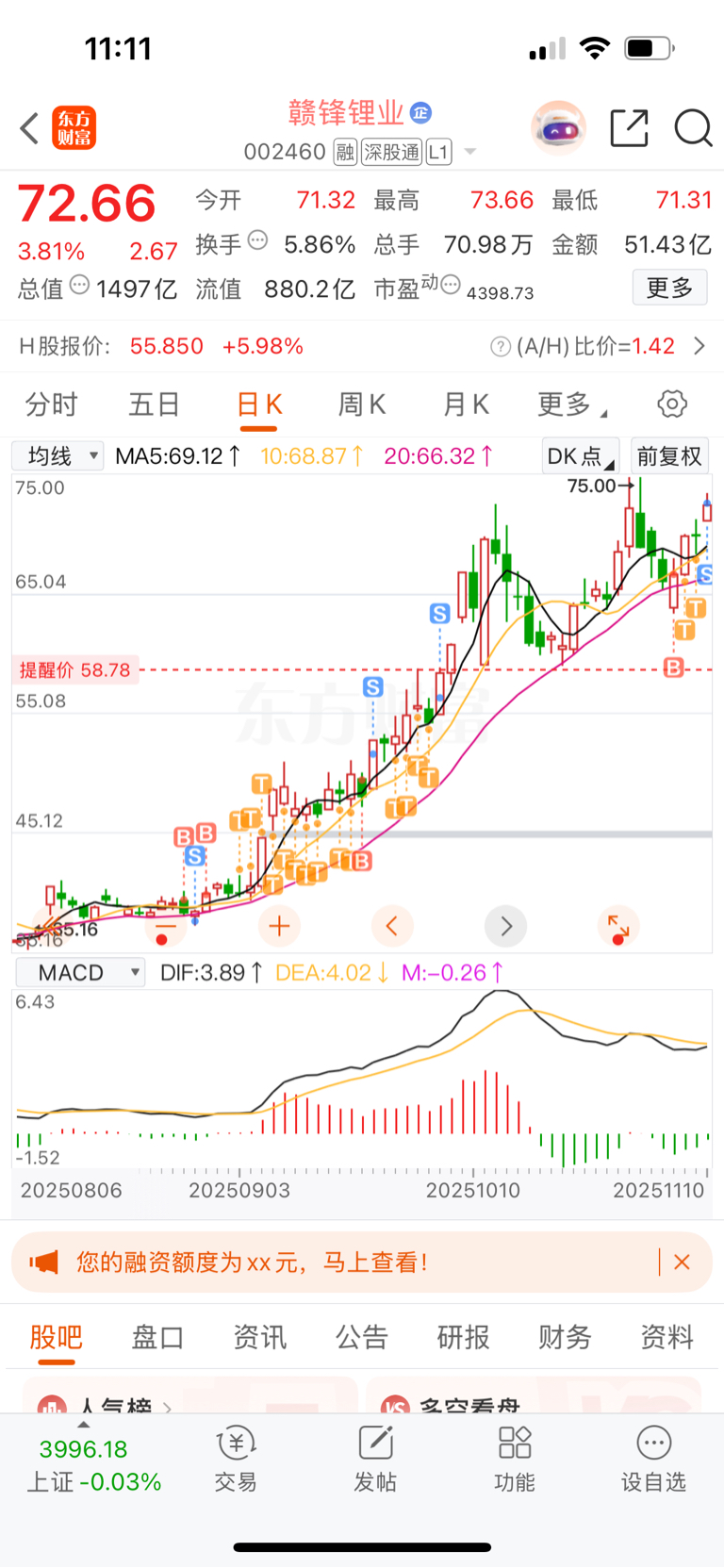Open the AI robot assistant avatar
The image size is (724, 1568).
558,127
